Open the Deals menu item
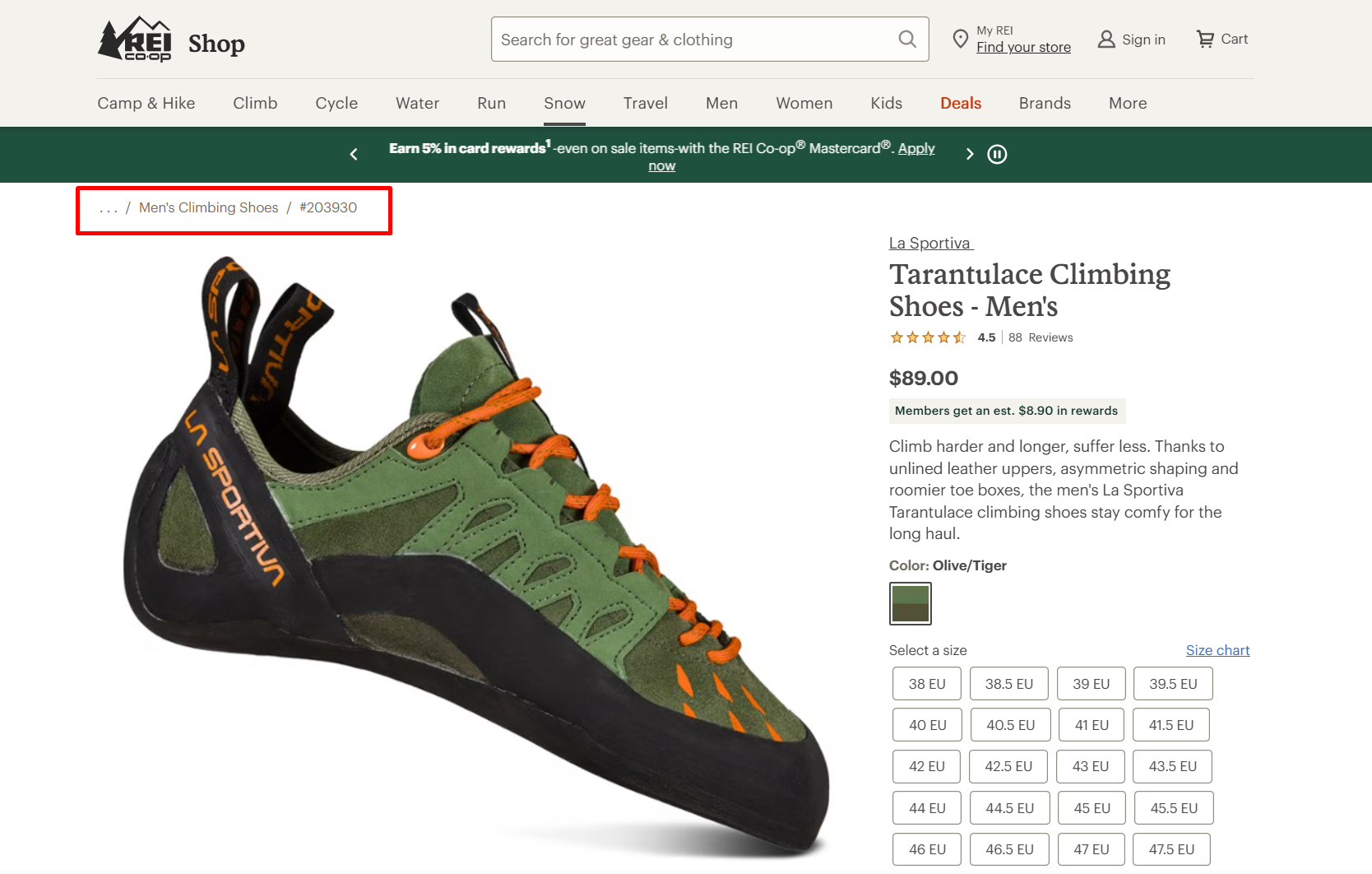Screen dimensions: 1372x874 point(960,104)
